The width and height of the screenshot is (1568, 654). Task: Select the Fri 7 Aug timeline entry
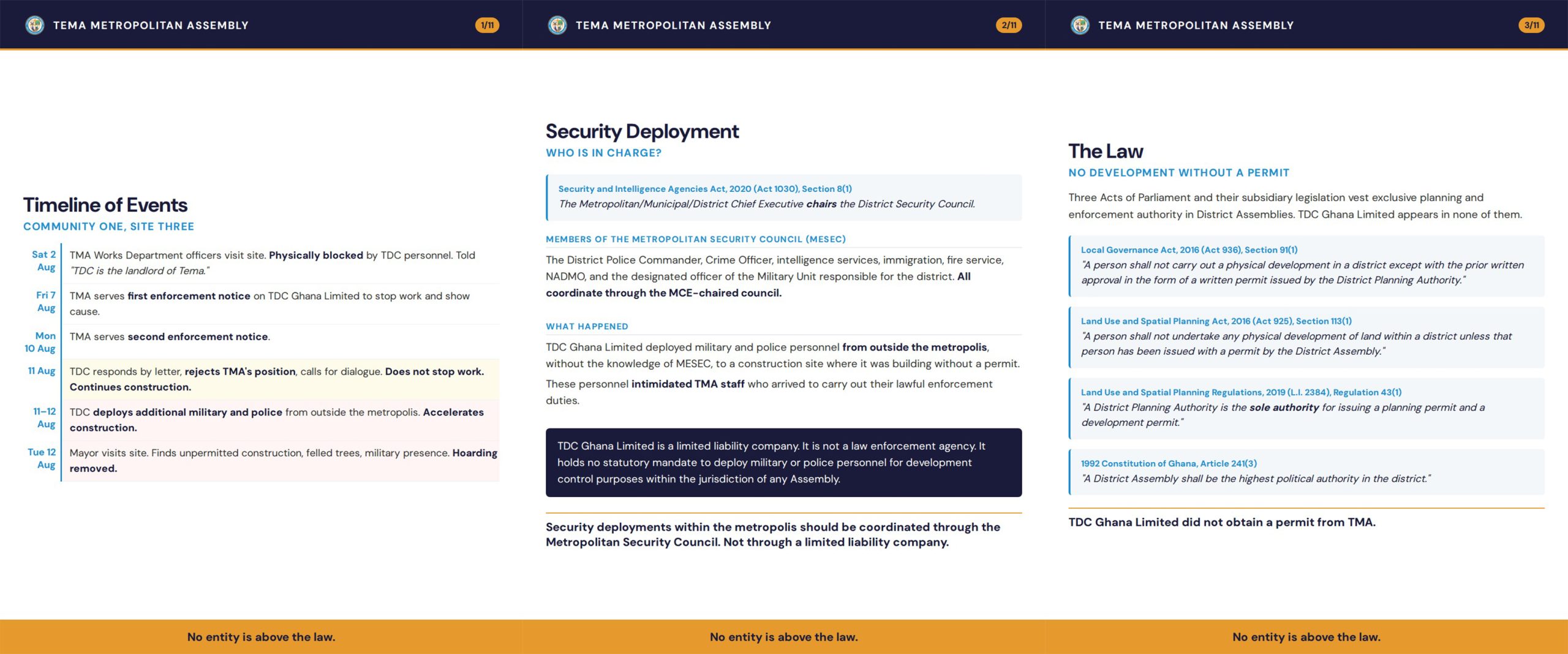[x=262, y=303]
